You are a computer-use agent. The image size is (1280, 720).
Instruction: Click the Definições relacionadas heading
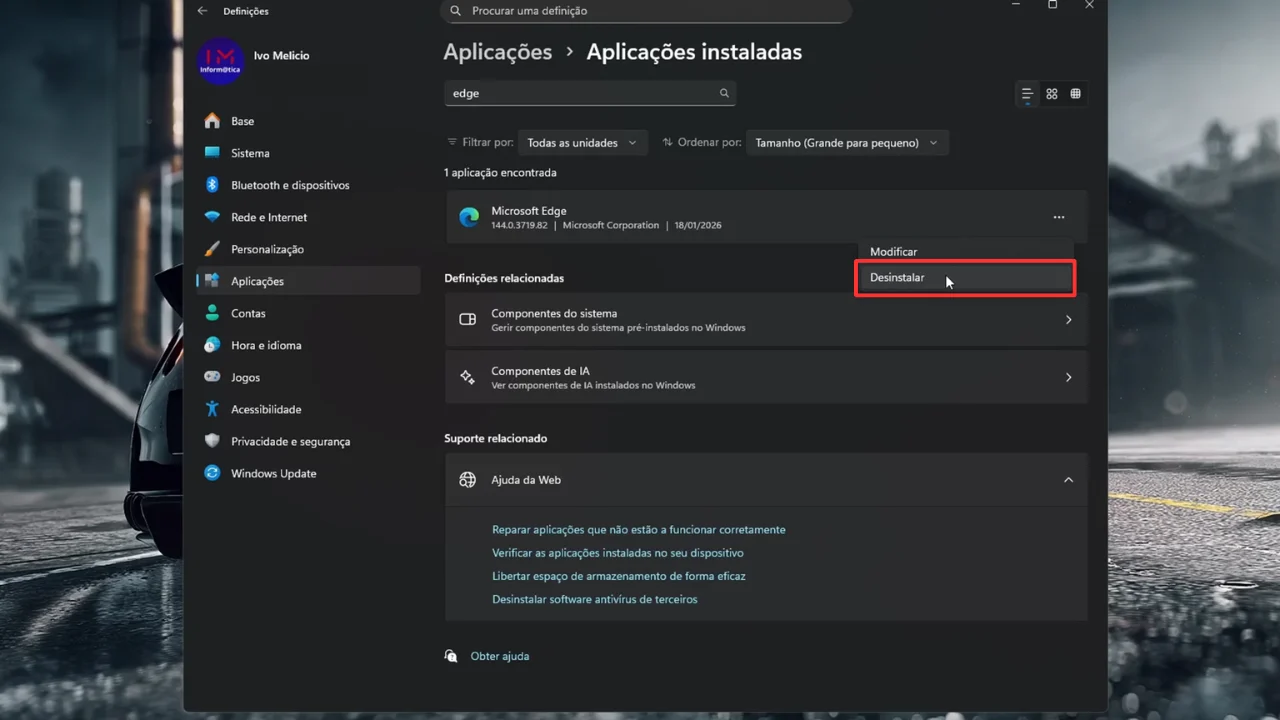[504, 278]
